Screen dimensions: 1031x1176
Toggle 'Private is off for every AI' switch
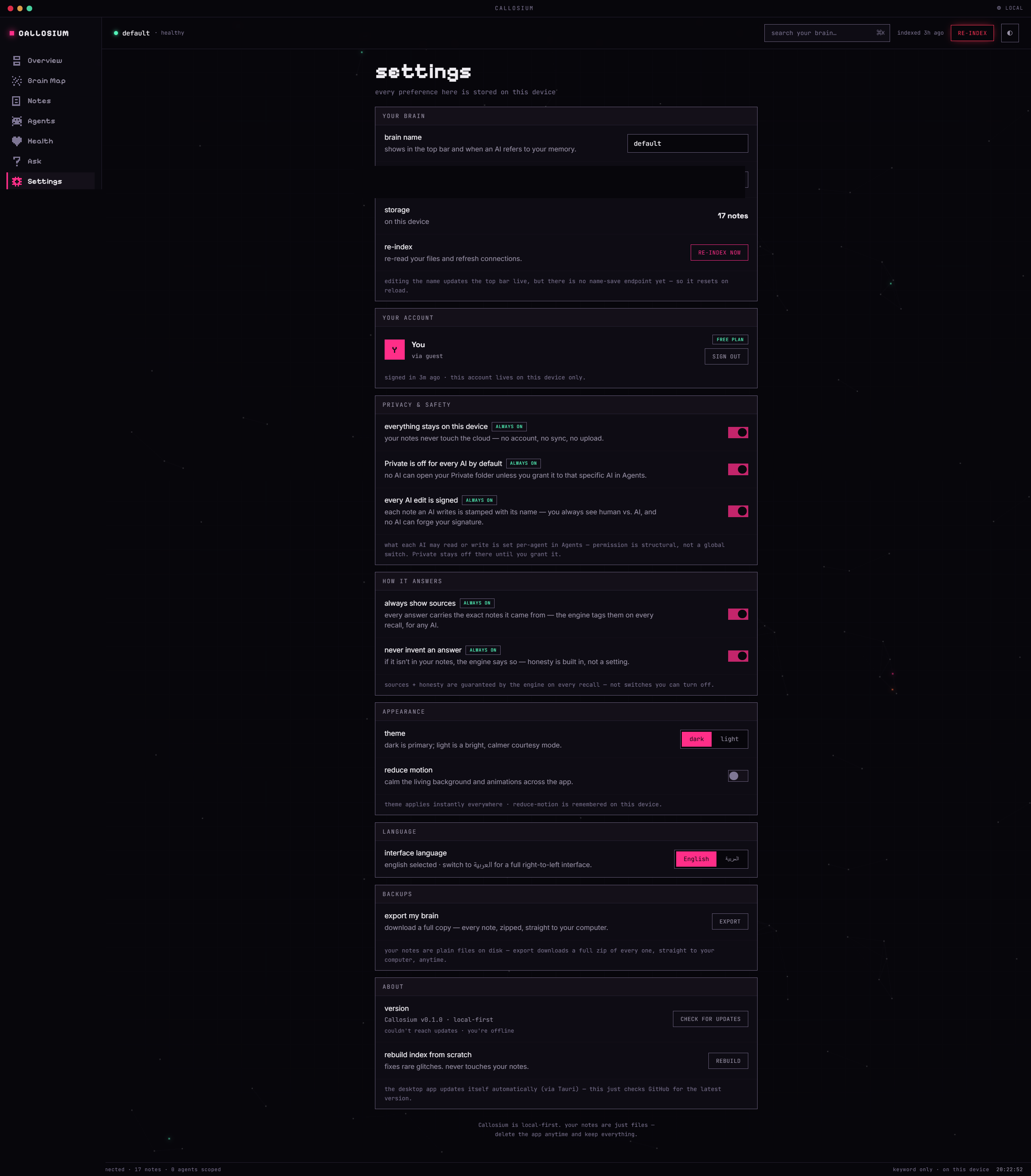click(x=737, y=470)
